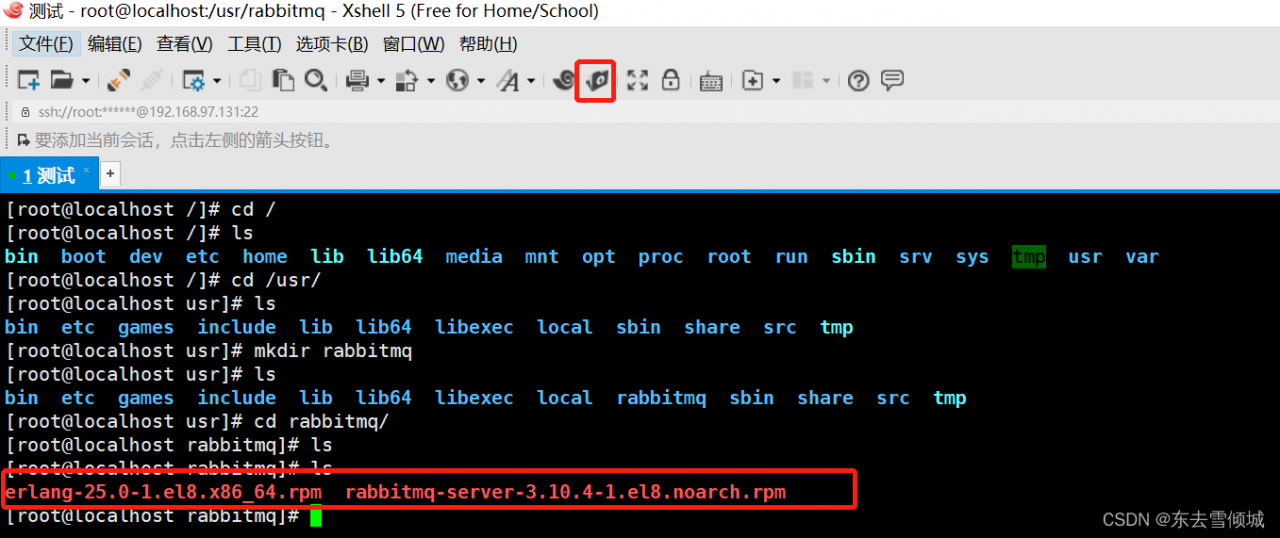Expand the Properties icon dropdown arrow
Screen dimensions: 1280x538
(217, 82)
